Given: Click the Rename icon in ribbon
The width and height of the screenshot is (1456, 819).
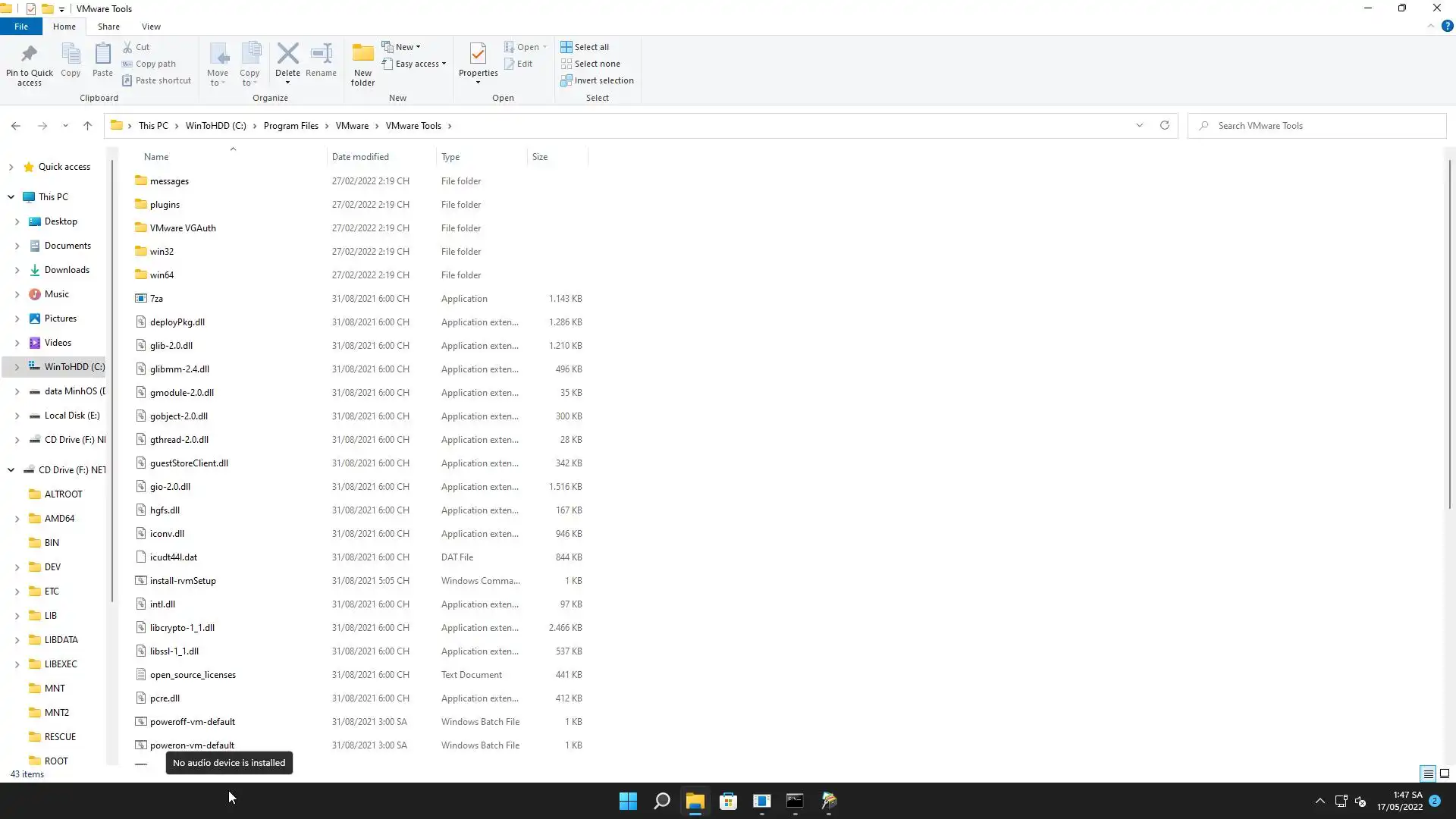Looking at the screenshot, I should pyautogui.click(x=321, y=54).
